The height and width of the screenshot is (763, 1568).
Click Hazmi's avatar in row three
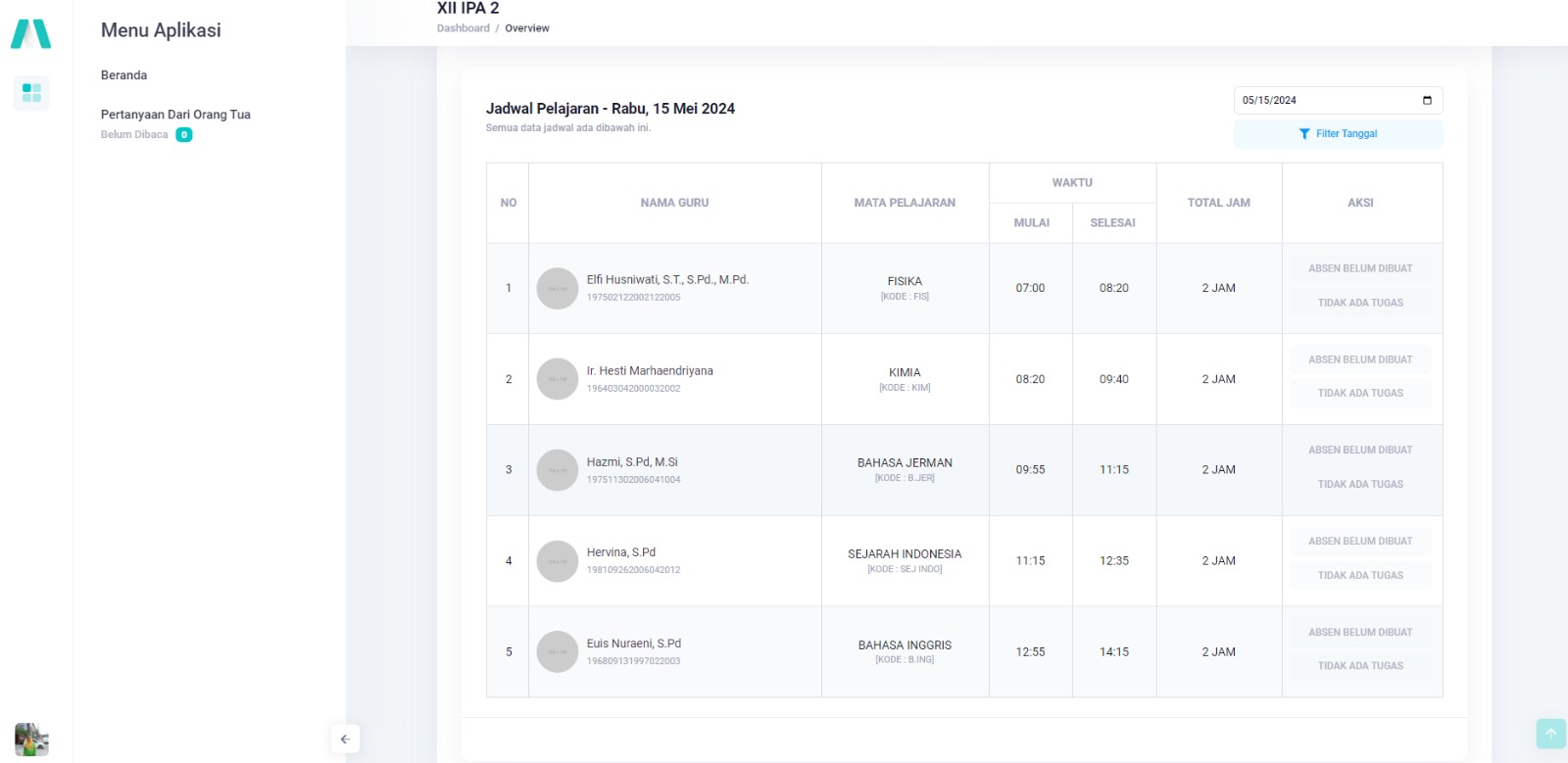[x=558, y=470]
